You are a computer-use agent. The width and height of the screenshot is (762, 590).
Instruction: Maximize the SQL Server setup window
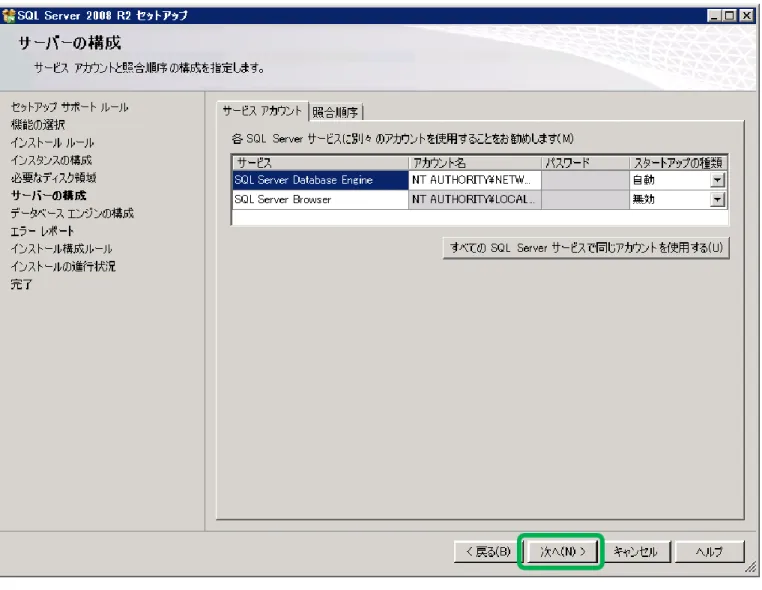click(x=729, y=16)
